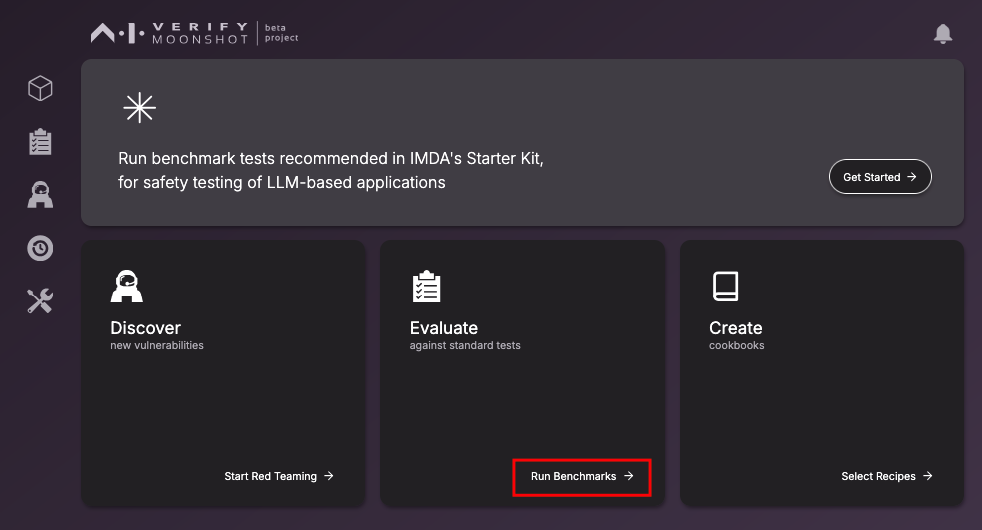
Task: Click the 'beta project' label in header
Action: 281,33
